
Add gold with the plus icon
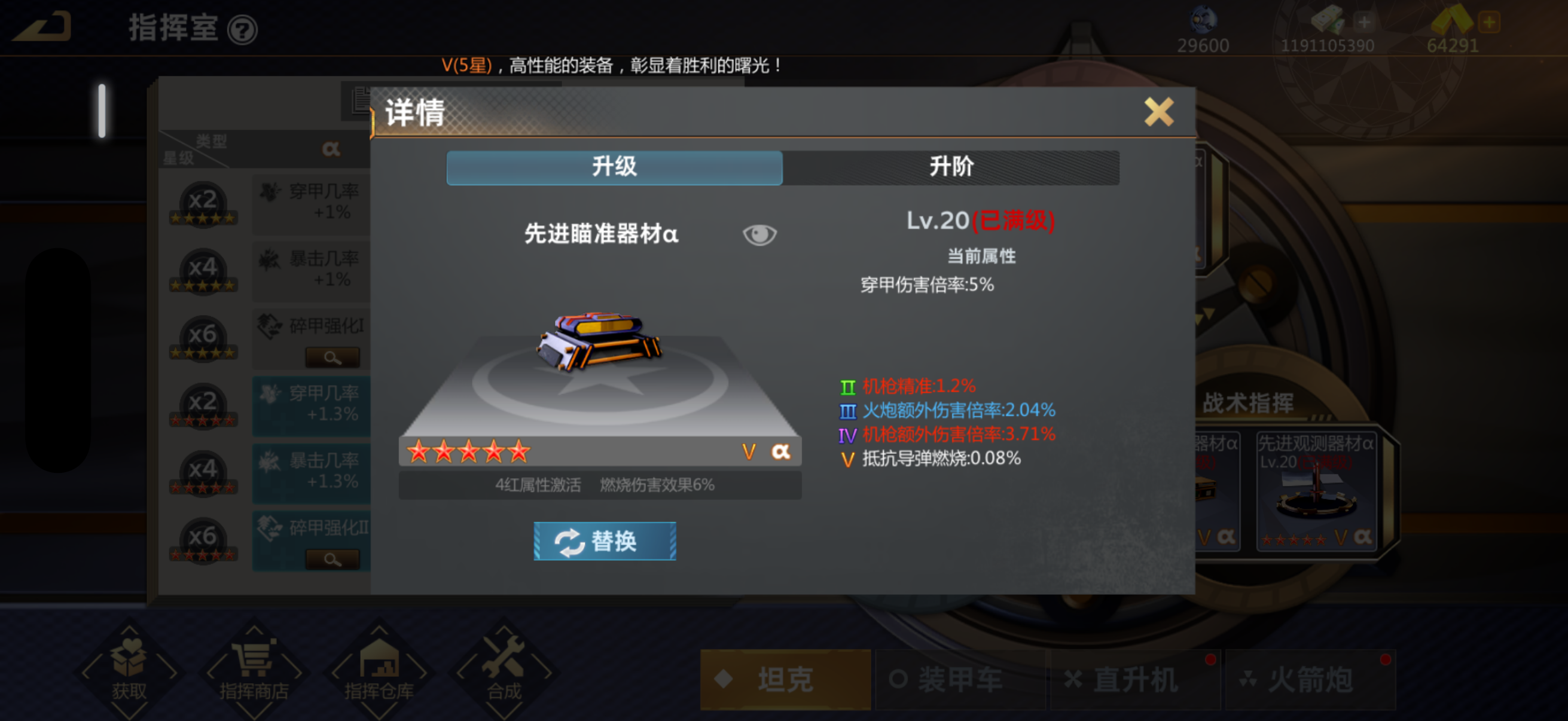click(1489, 23)
